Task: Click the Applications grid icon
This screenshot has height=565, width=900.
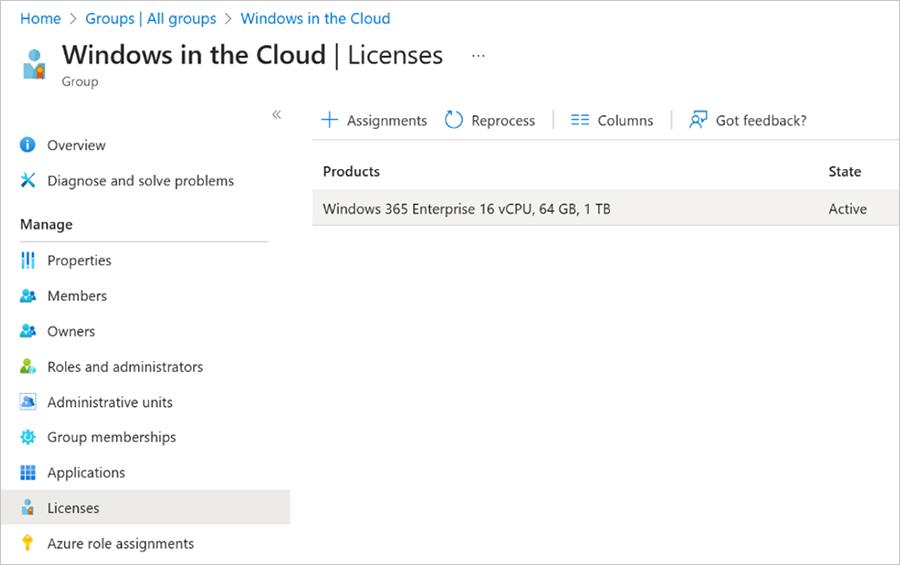Action: pos(28,473)
